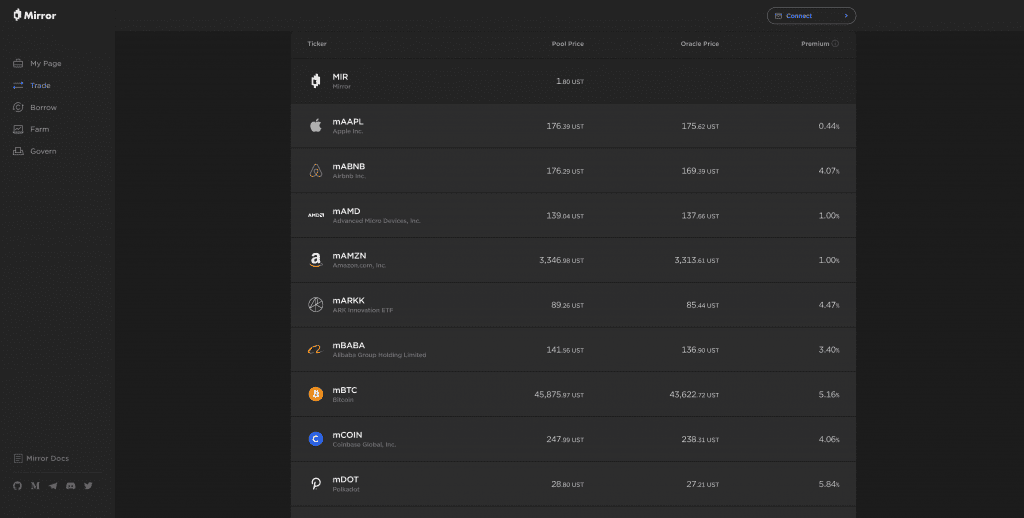Click mDOT premium value 5.84%
This screenshot has width=1024, height=518.
829,484
